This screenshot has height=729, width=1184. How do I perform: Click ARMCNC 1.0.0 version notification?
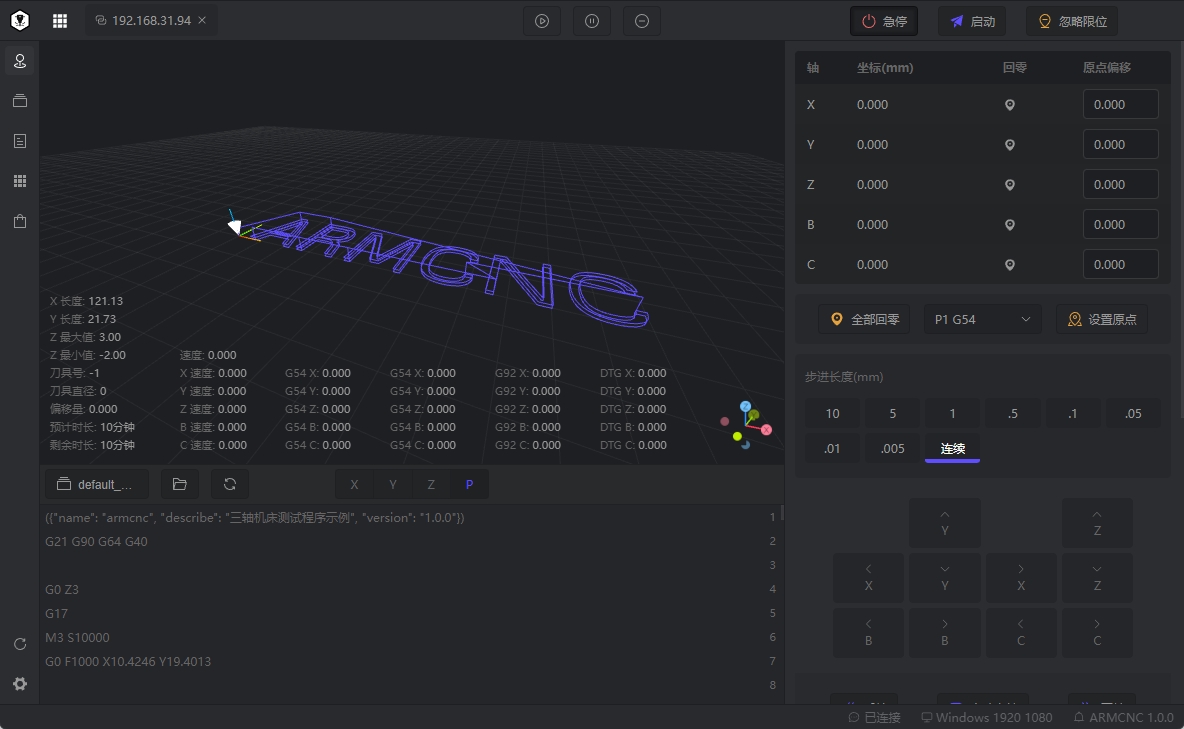tap(1124, 717)
